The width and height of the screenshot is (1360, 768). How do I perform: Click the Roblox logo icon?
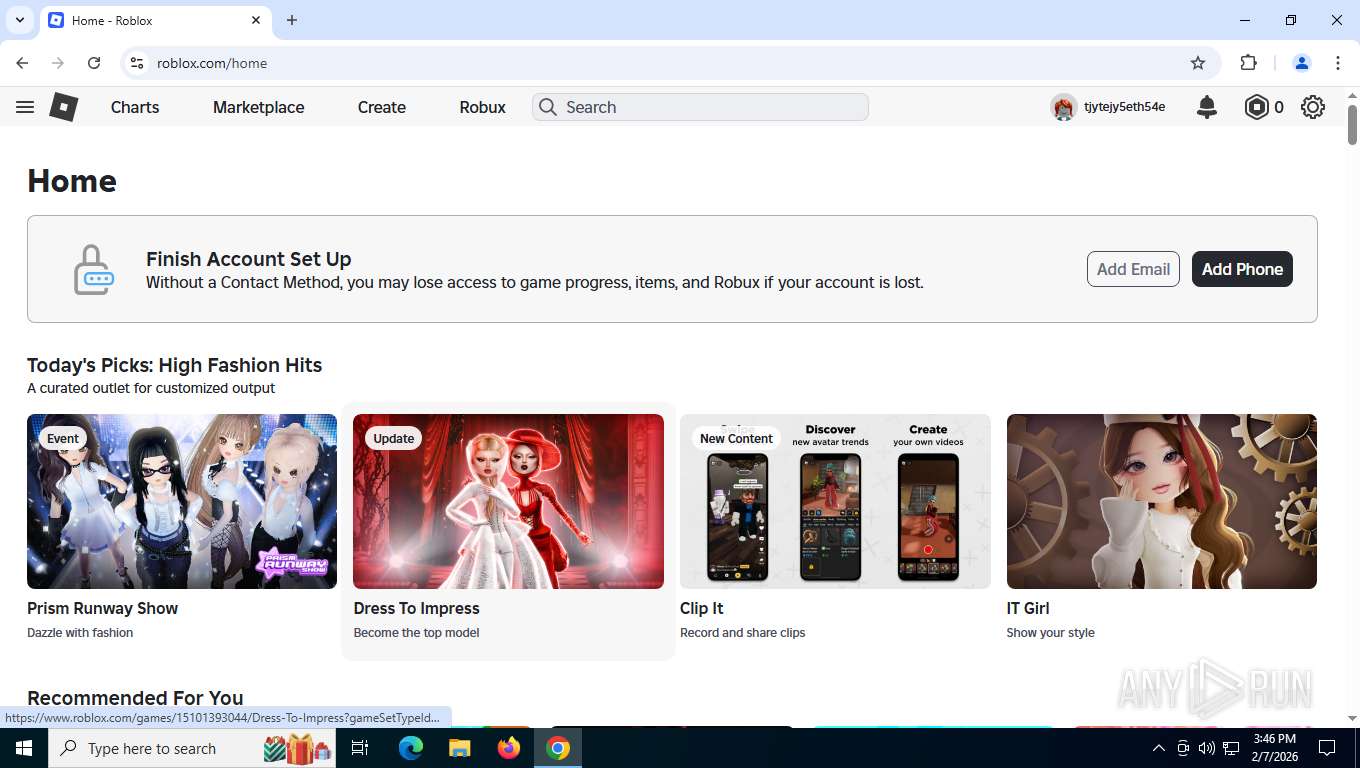[64, 107]
